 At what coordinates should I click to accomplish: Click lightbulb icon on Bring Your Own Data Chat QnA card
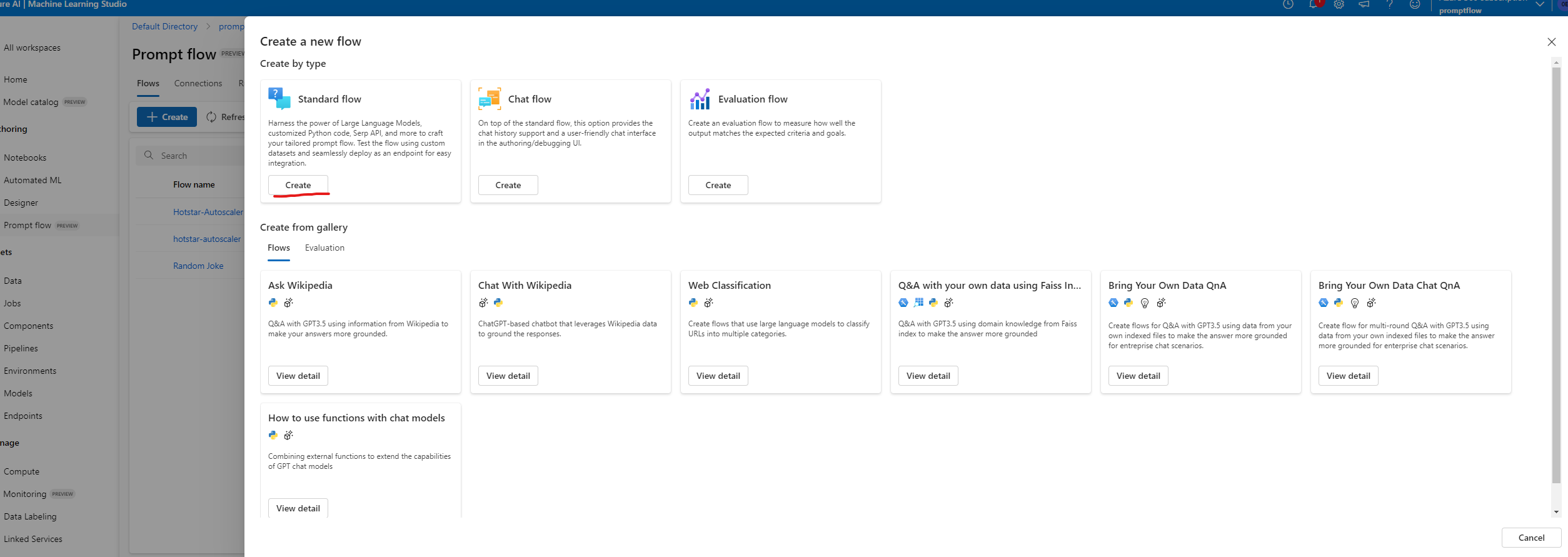pos(1355,303)
